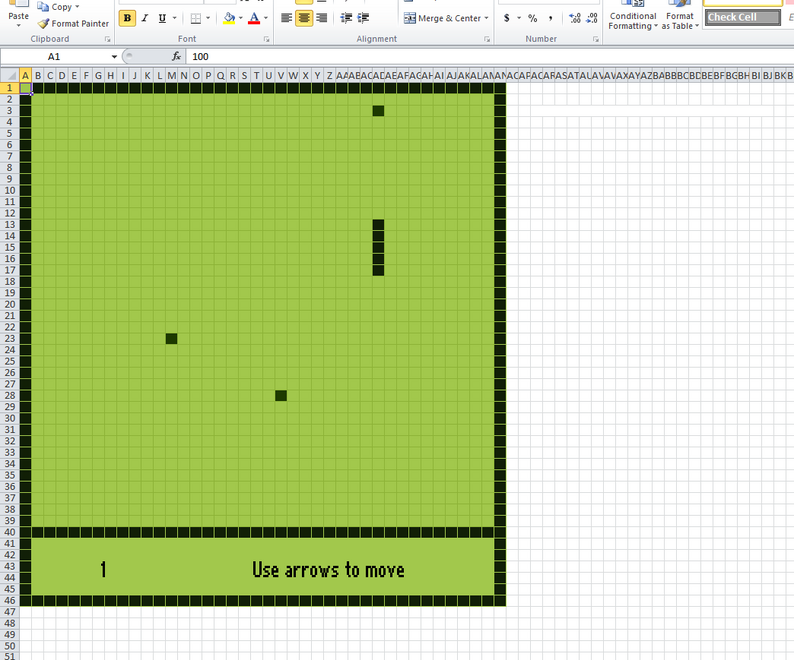
Task: Open the Name Box dropdown arrow
Action: tap(114, 57)
